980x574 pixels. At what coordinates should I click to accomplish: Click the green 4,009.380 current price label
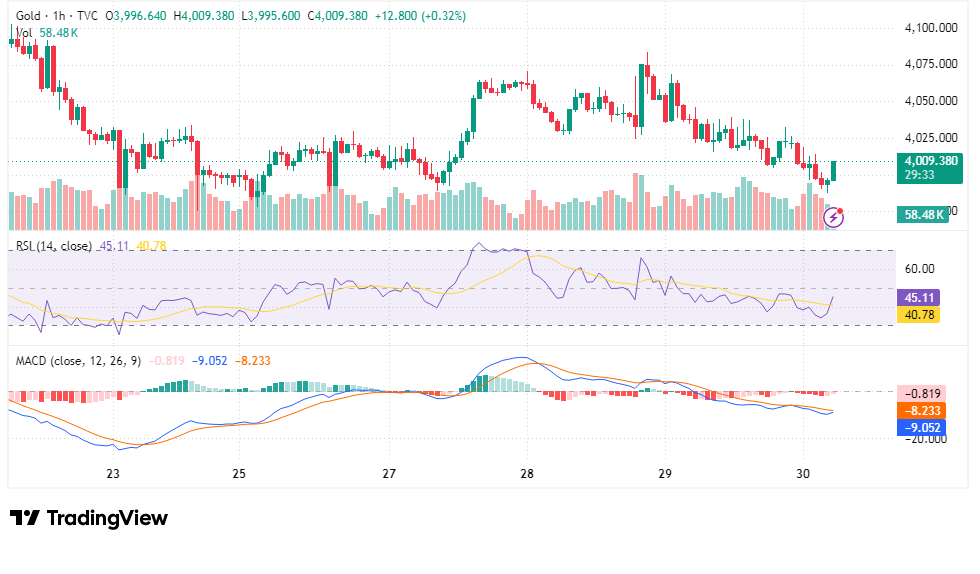coord(930,161)
